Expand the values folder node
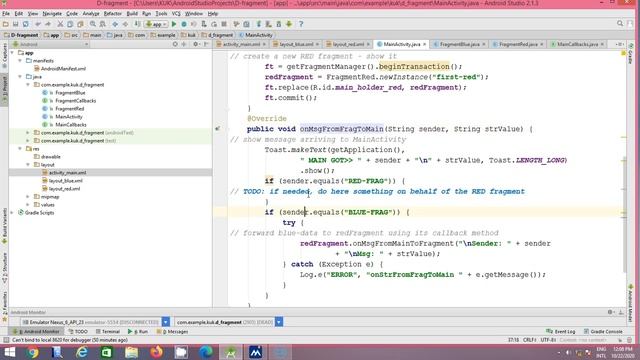 pyautogui.click(x=28, y=204)
